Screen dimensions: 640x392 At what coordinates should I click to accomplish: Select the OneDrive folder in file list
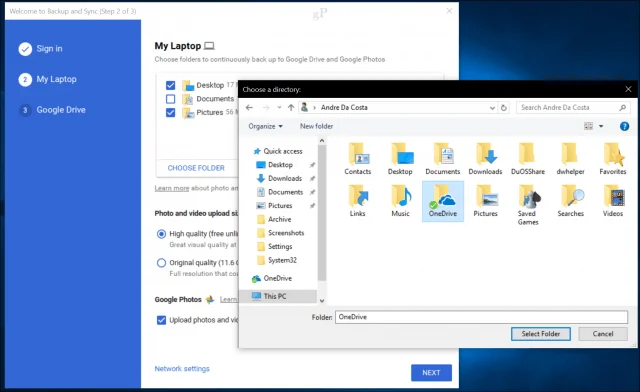(x=443, y=201)
